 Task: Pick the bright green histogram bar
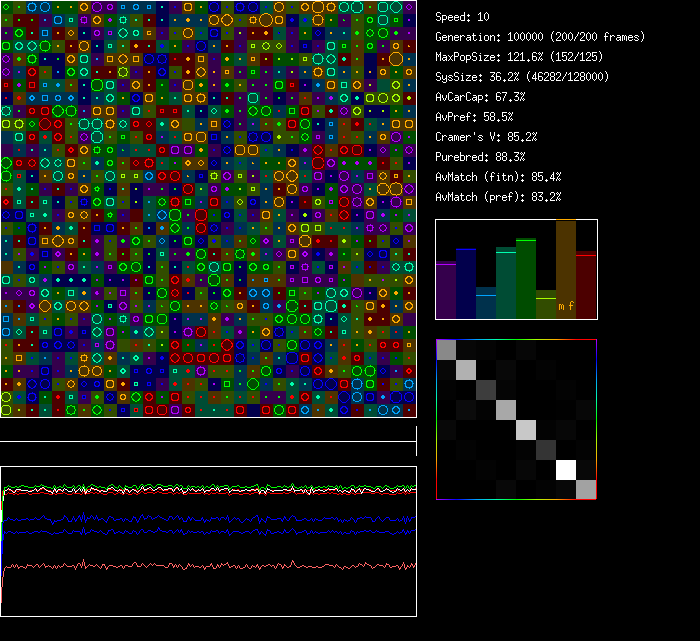pyautogui.click(x=526, y=278)
